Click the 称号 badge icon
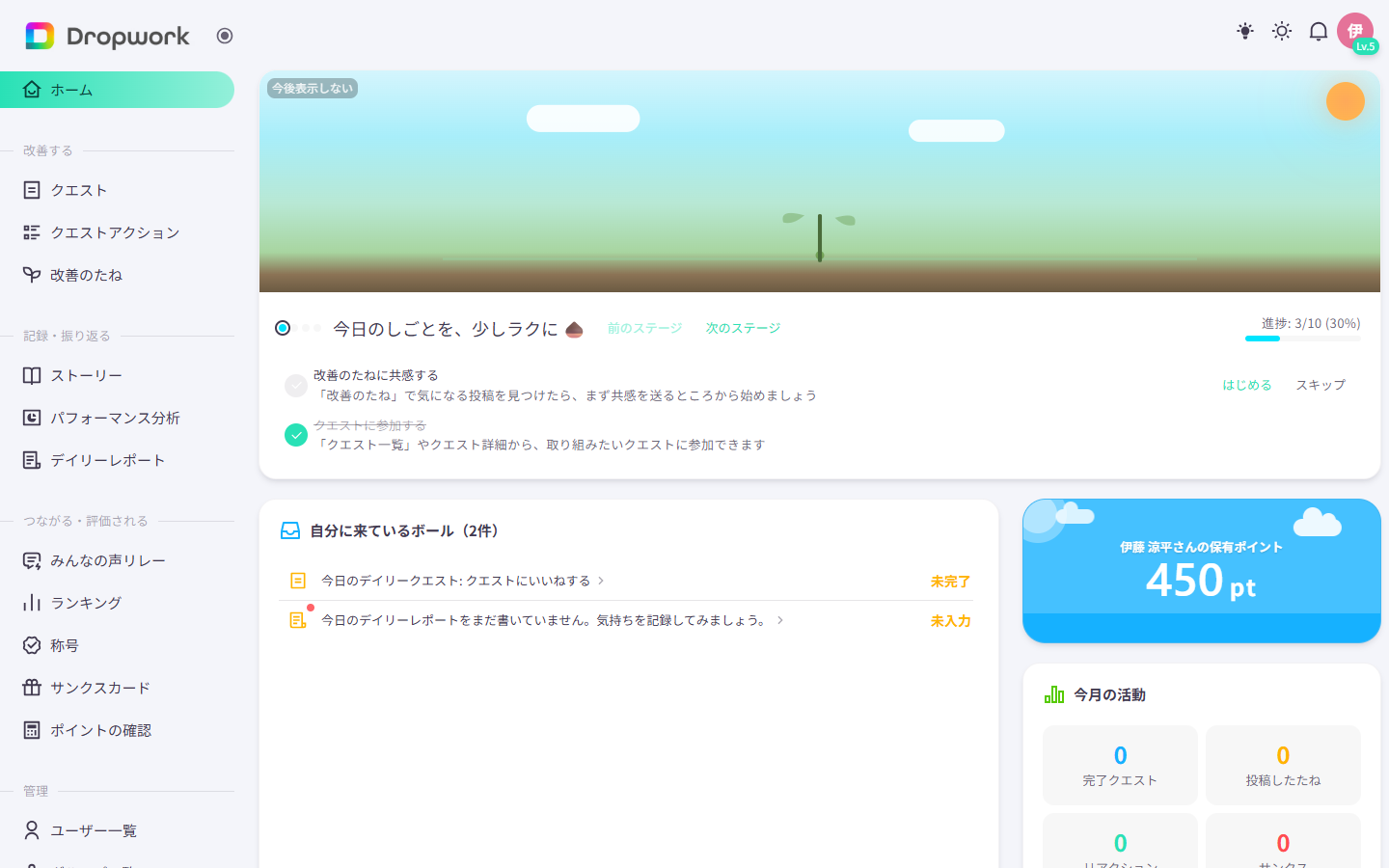The height and width of the screenshot is (868, 1389). [x=32, y=645]
